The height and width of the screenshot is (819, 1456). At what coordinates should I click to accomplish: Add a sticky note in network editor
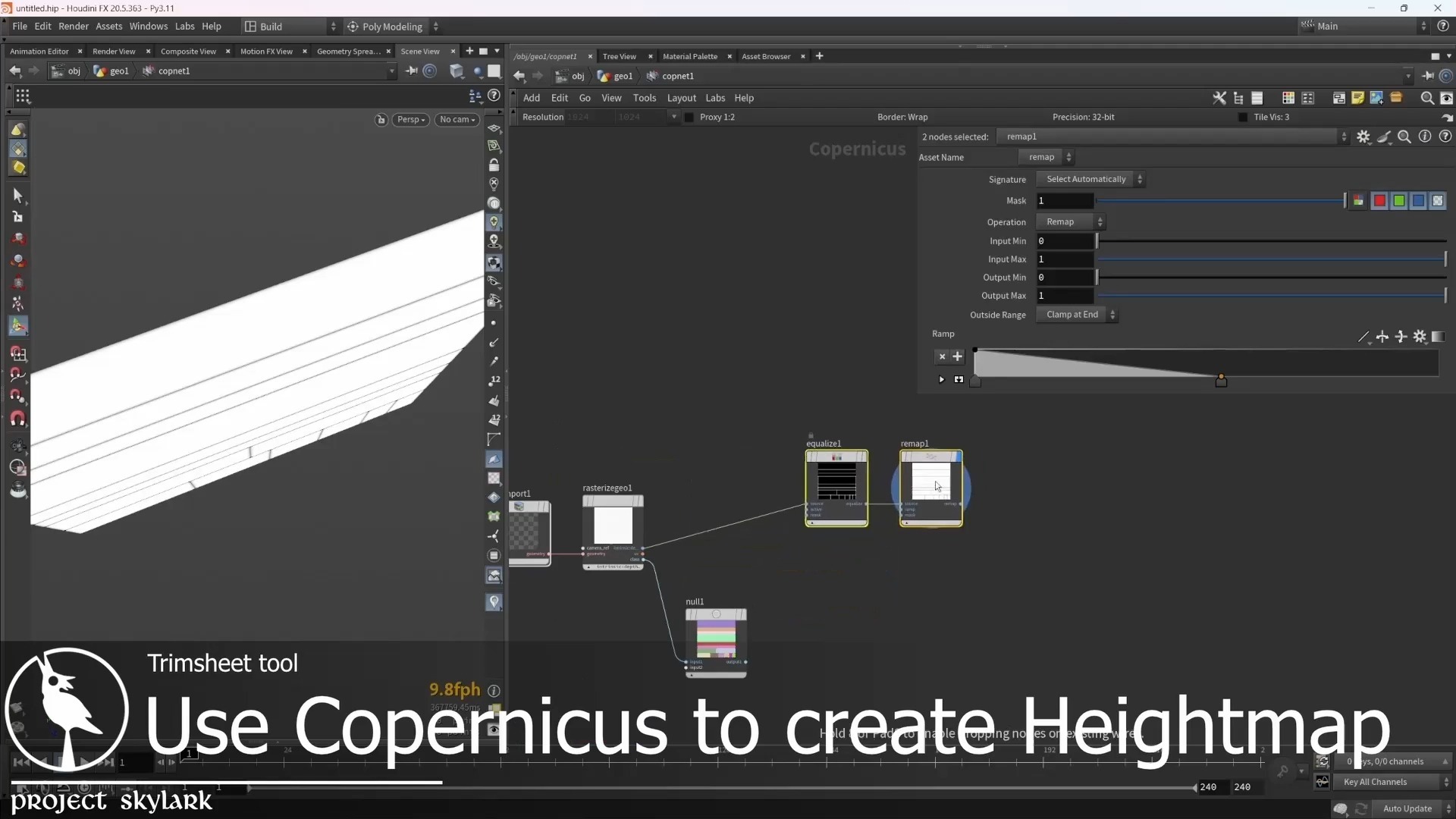click(1357, 98)
